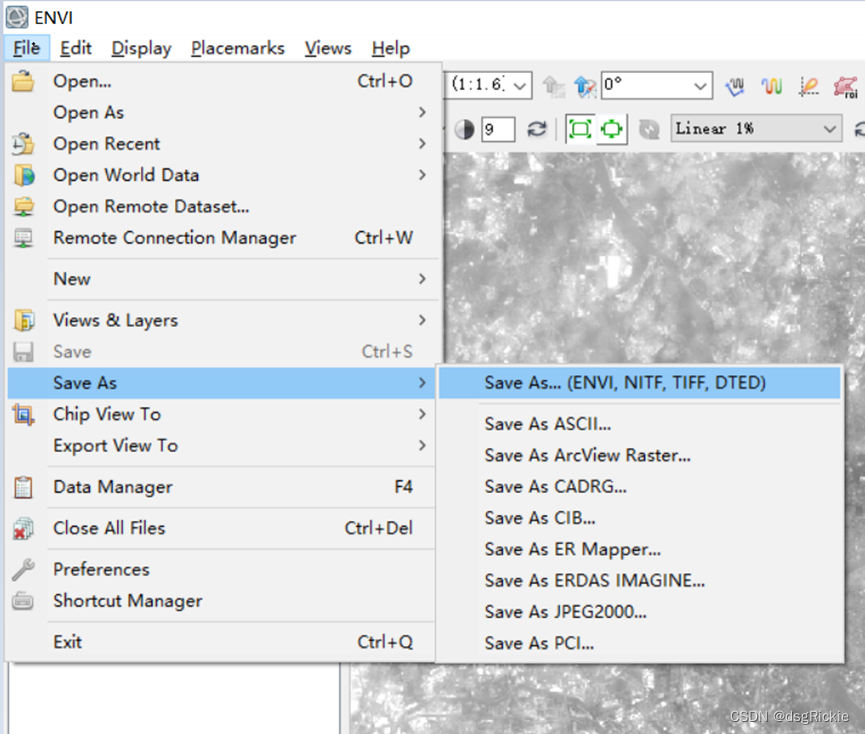Click the Open Recent clock-folder icon
The image size is (865, 734).
click(23, 144)
